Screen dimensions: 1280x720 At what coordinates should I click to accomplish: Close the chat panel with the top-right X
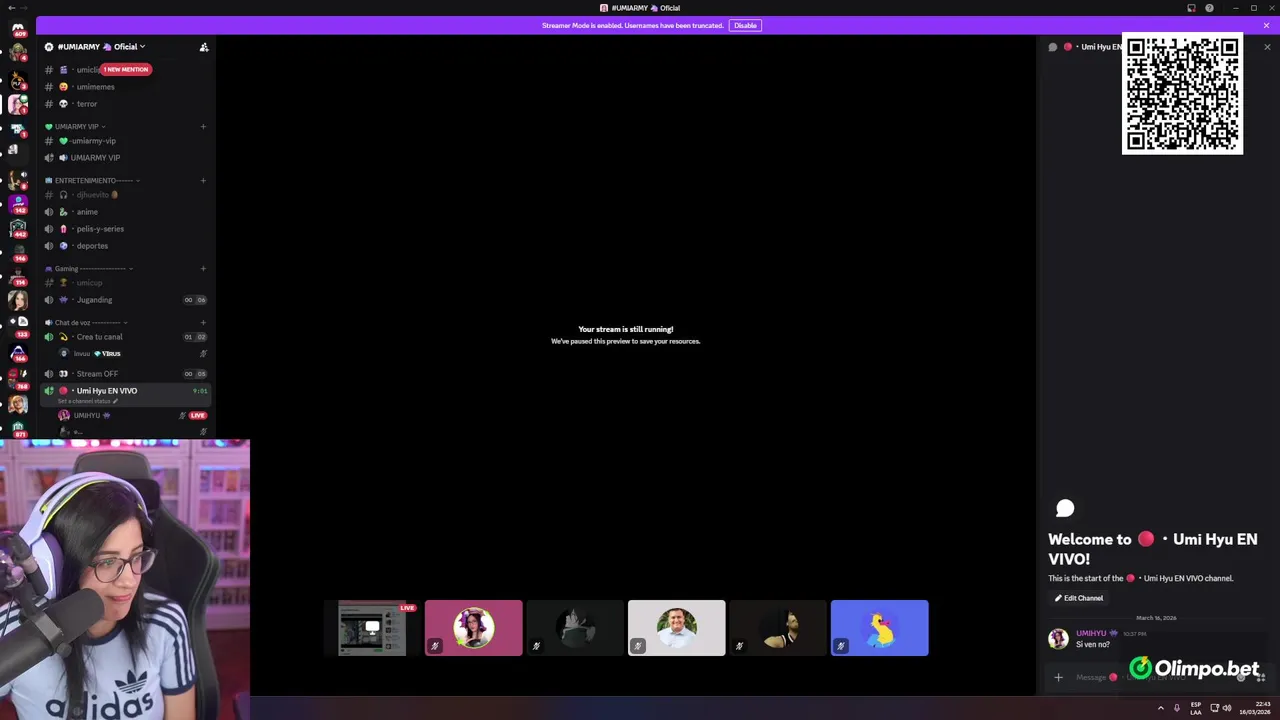click(1267, 47)
